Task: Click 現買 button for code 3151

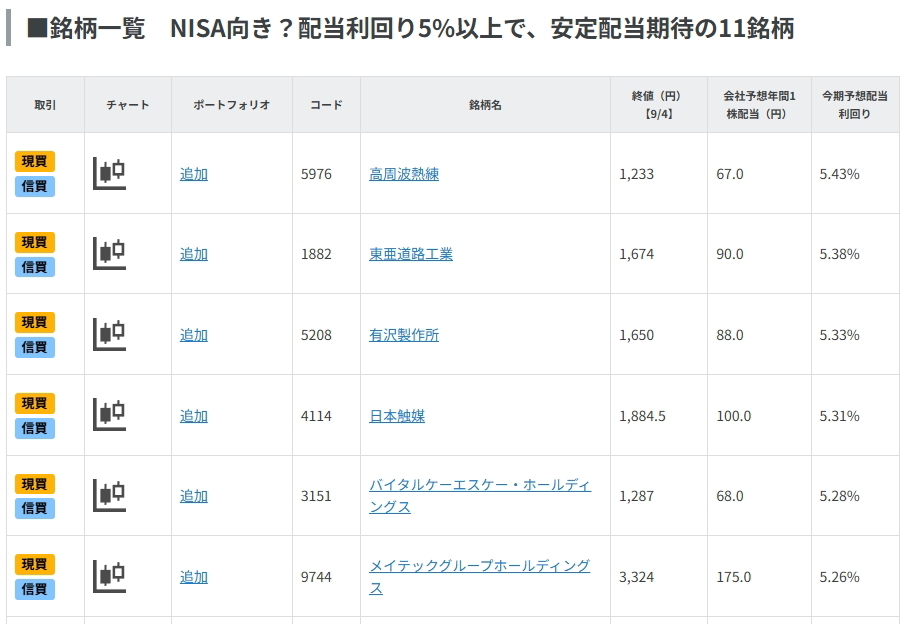Action: coord(35,484)
